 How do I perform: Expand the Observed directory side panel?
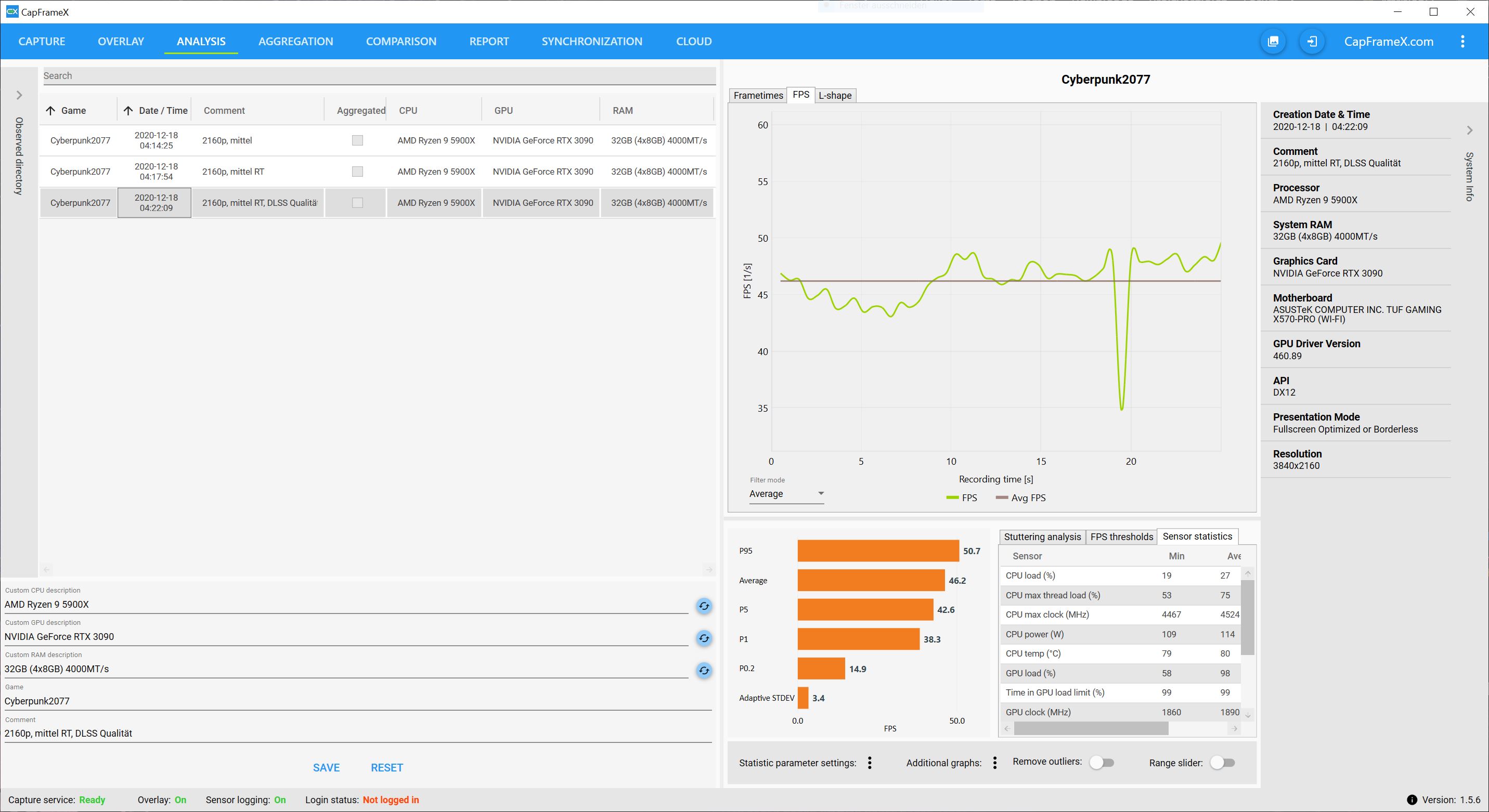point(19,95)
